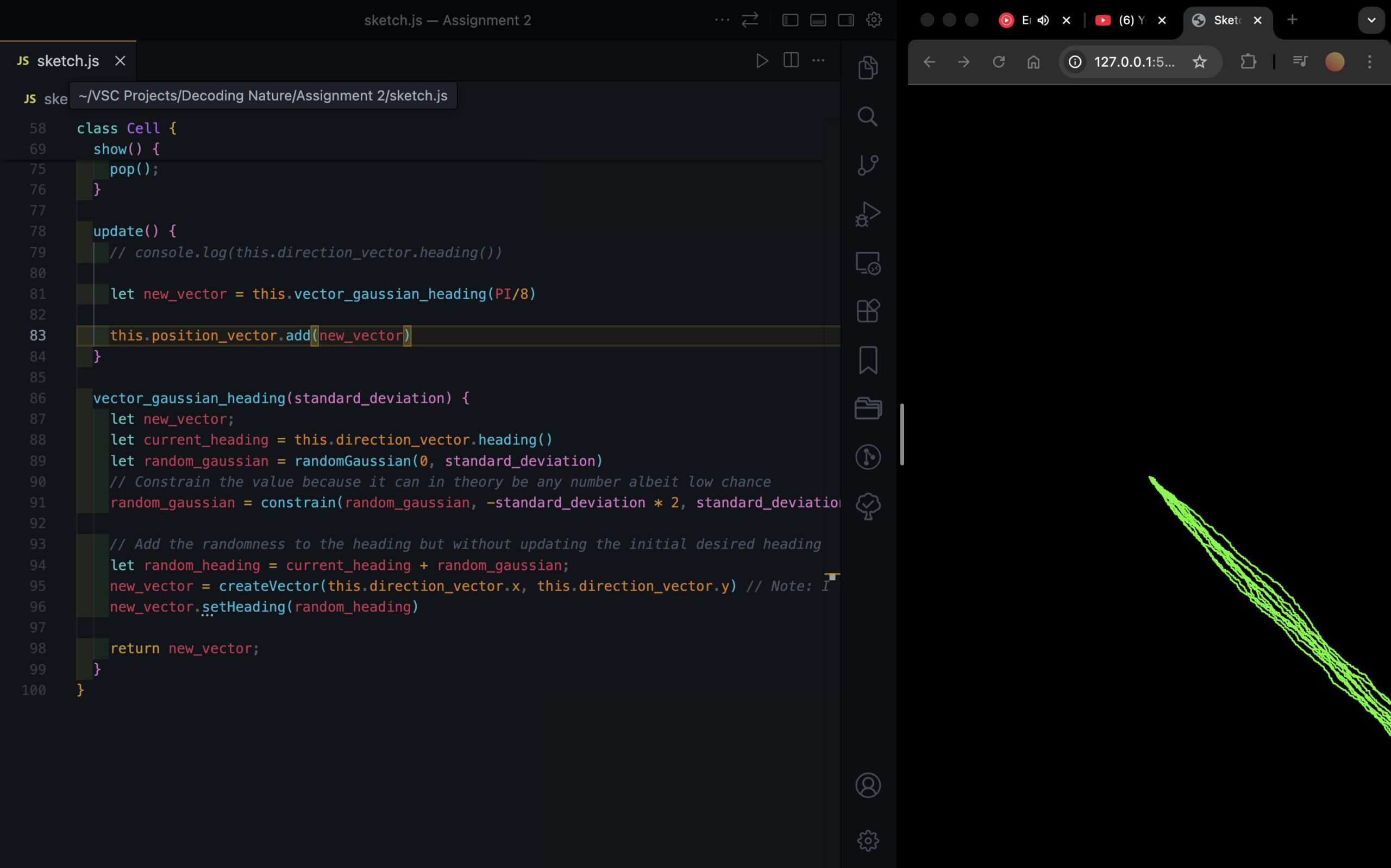This screenshot has height=868, width=1391.
Task: Open Source Control view in activity bar
Action: point(867,165)
